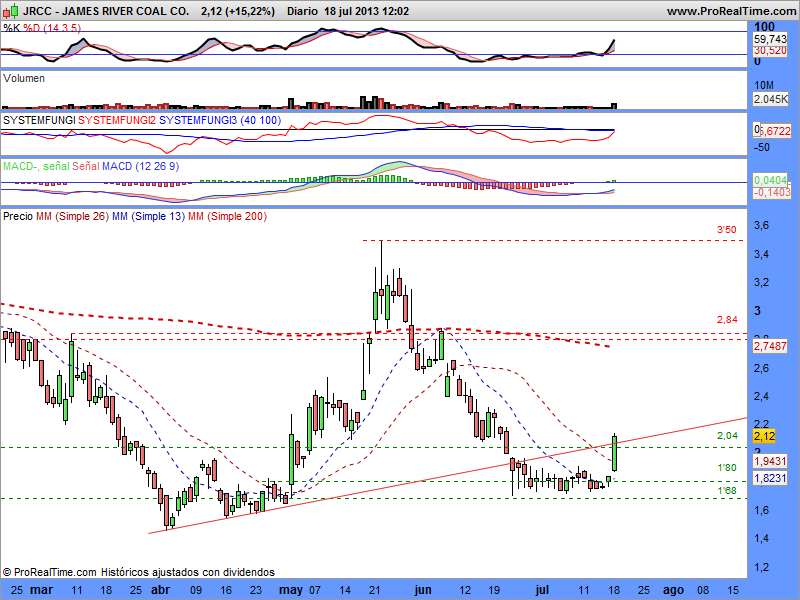Click the 1'68 support level label
Image resolution: width=800 pixels, height=600 pixels.
click(727, 490)
